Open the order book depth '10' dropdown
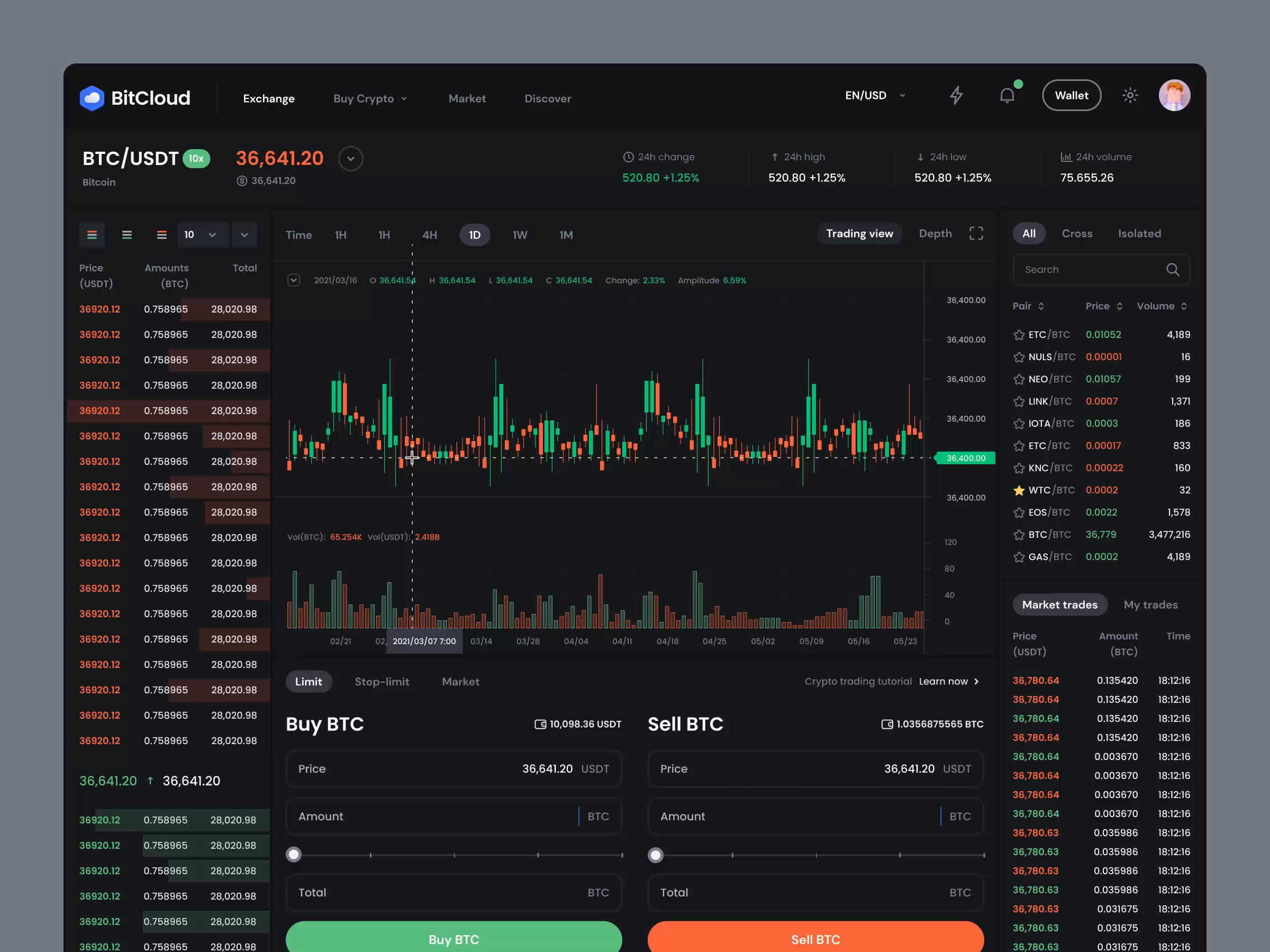This screenshot has height=952, width=1270. coord(203,235)
